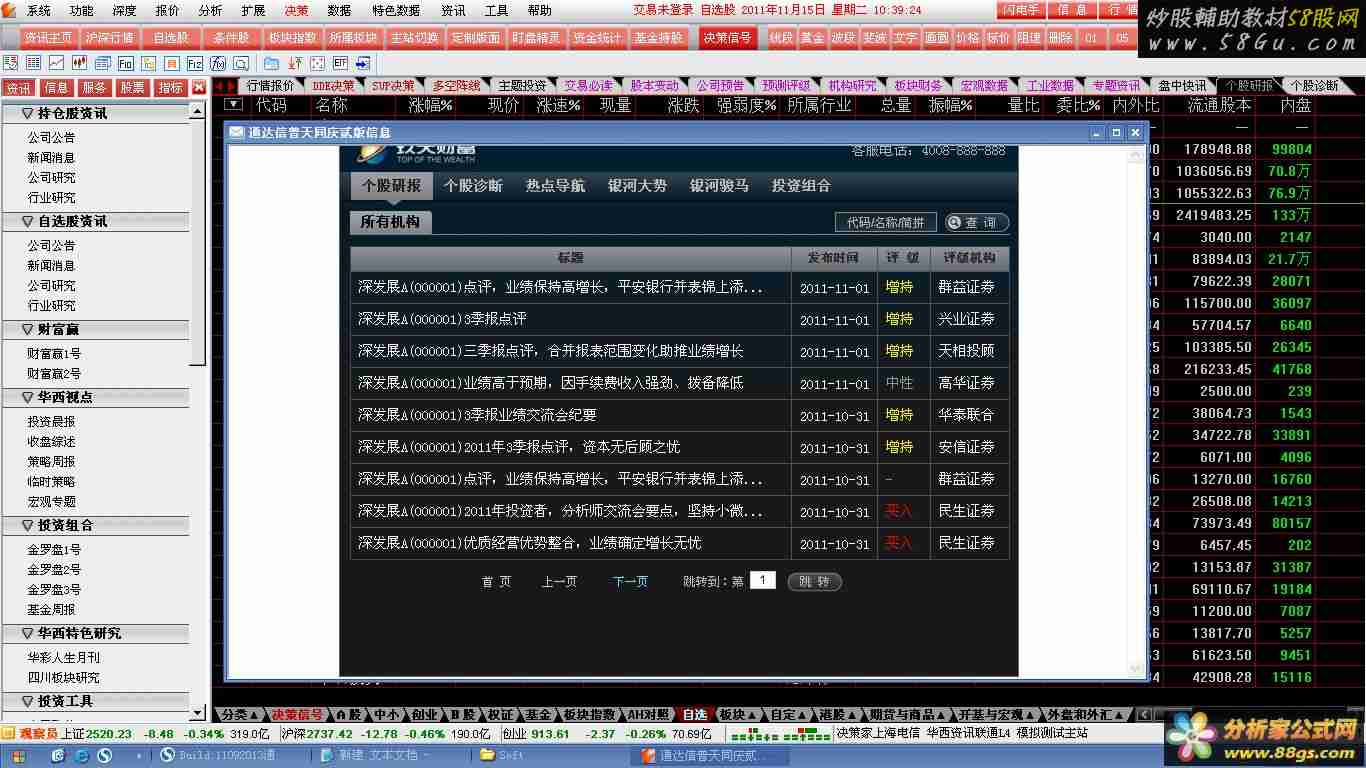
Task: Click the 跳转 jump button
Action: point(814,582)
